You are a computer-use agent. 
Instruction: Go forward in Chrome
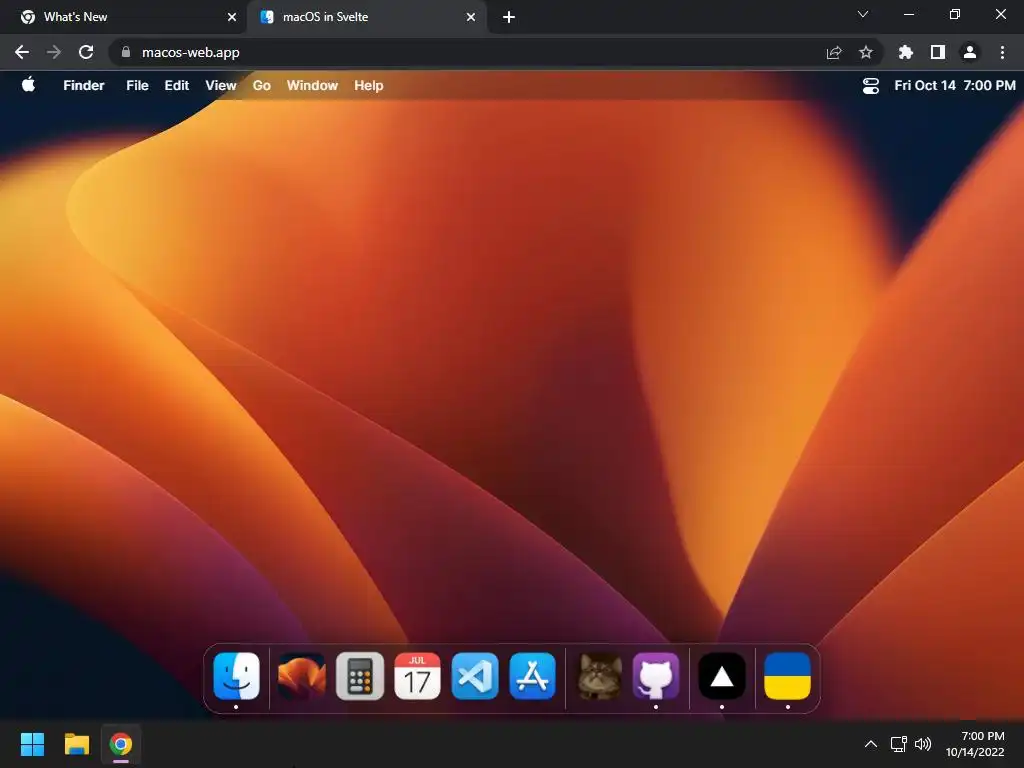pos(54,52)
